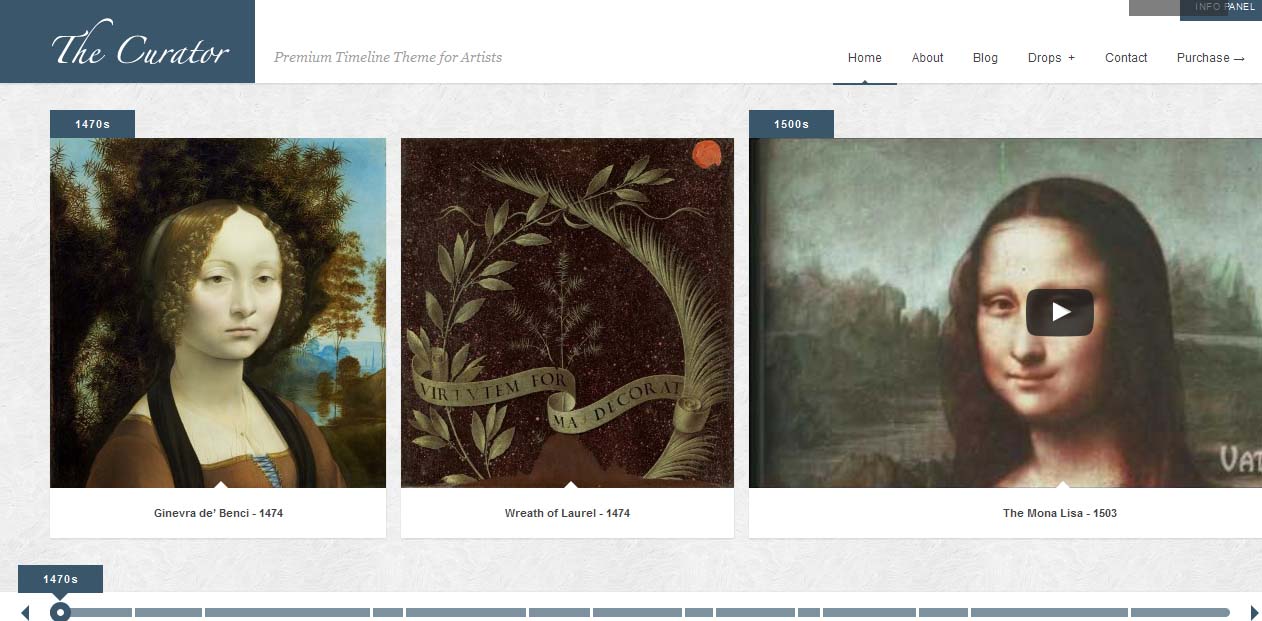This screenshot has width=1262, height=621.
Task: Play the Mona Lisa video
Action: [1059, 312]
